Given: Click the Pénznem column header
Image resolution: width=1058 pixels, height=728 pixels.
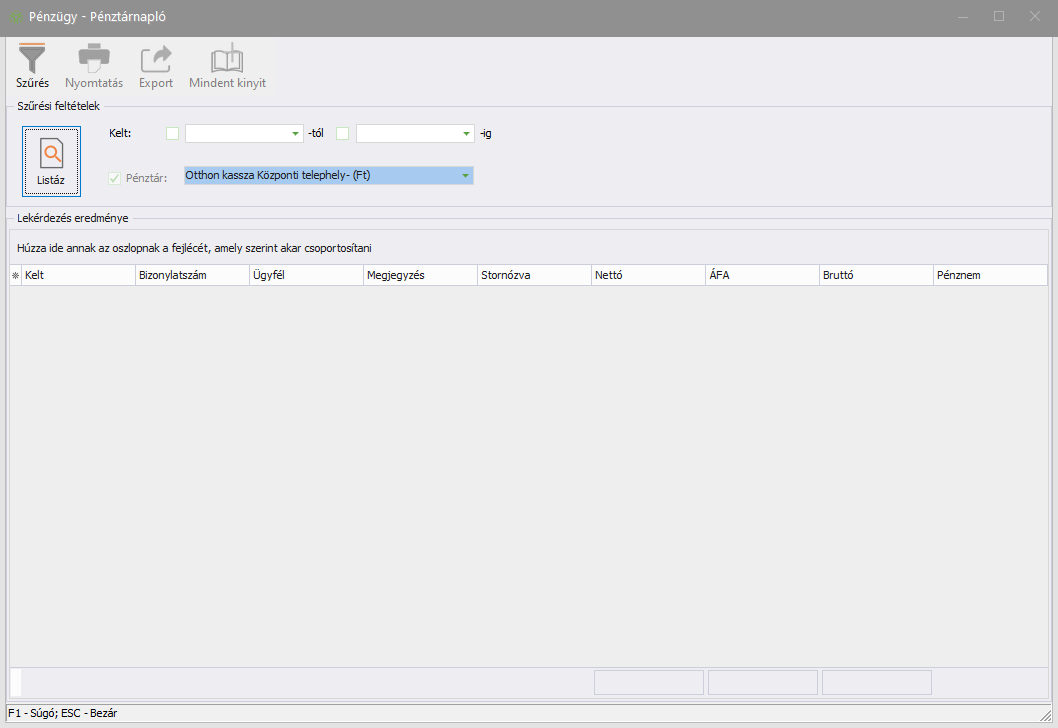Looking at the screenshot, I should point(976,275).
